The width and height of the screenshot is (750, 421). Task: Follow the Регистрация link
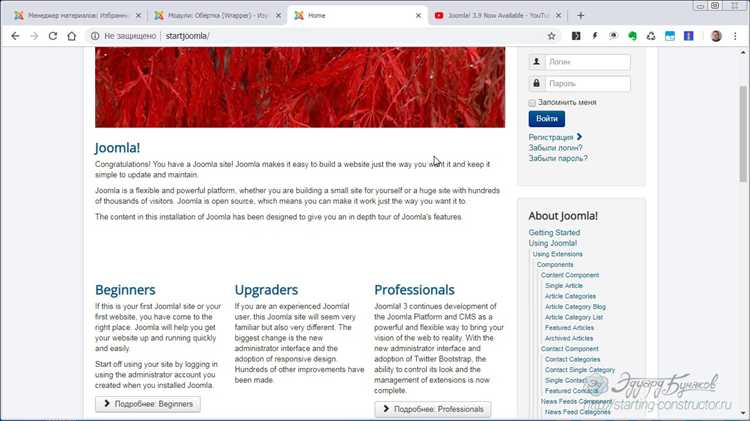[551, 137]
